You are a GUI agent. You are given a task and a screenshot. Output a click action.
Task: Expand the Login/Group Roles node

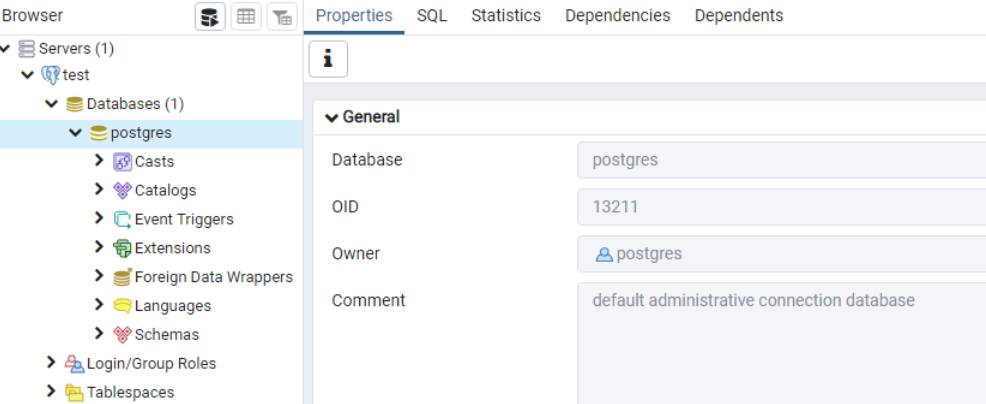coord(51,363)
